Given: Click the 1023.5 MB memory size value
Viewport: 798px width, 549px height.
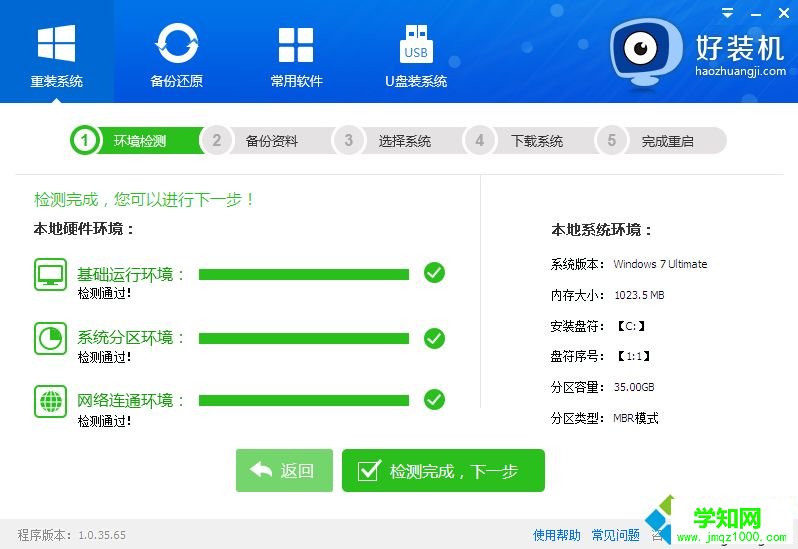Looking at the screenshot, I should 639,295.
